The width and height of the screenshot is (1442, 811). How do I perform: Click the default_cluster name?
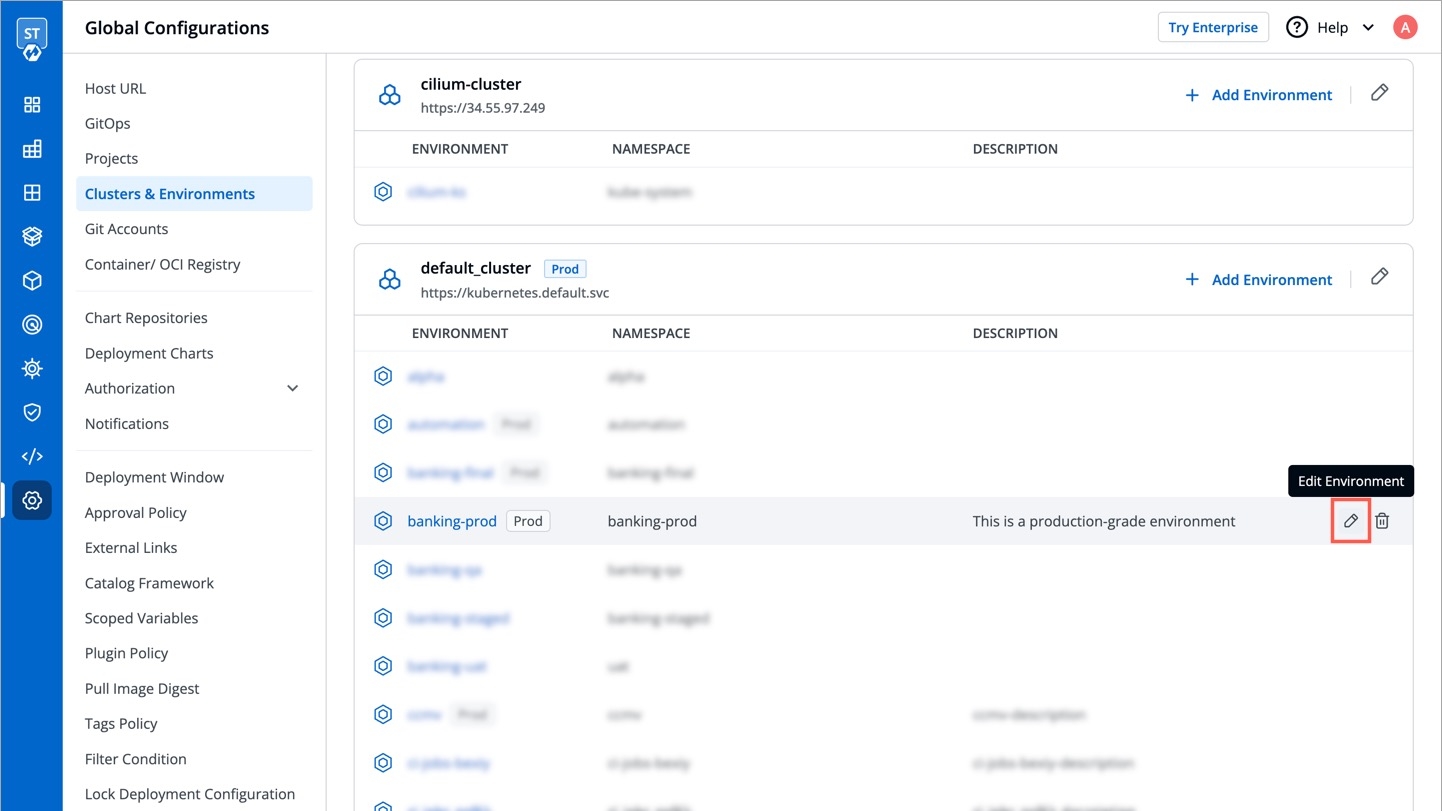(x=476, y=268)
